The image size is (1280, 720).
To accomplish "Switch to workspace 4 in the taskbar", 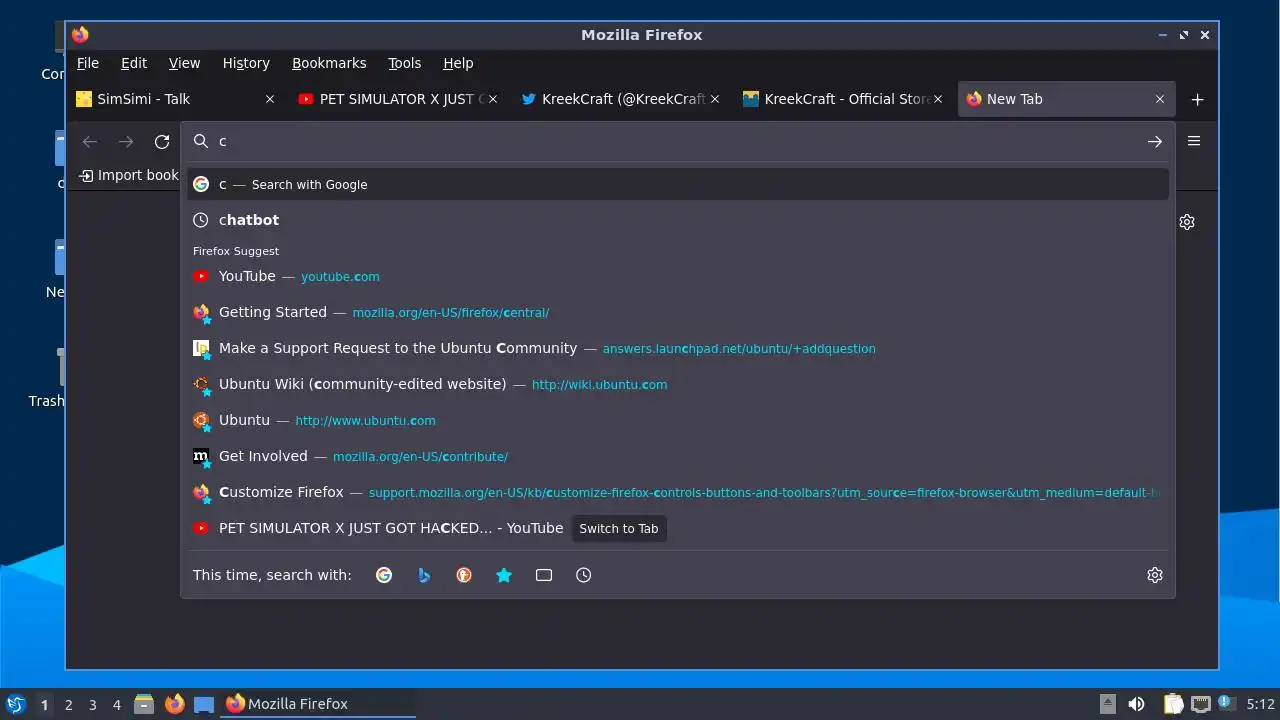I will tap(117, 705).
